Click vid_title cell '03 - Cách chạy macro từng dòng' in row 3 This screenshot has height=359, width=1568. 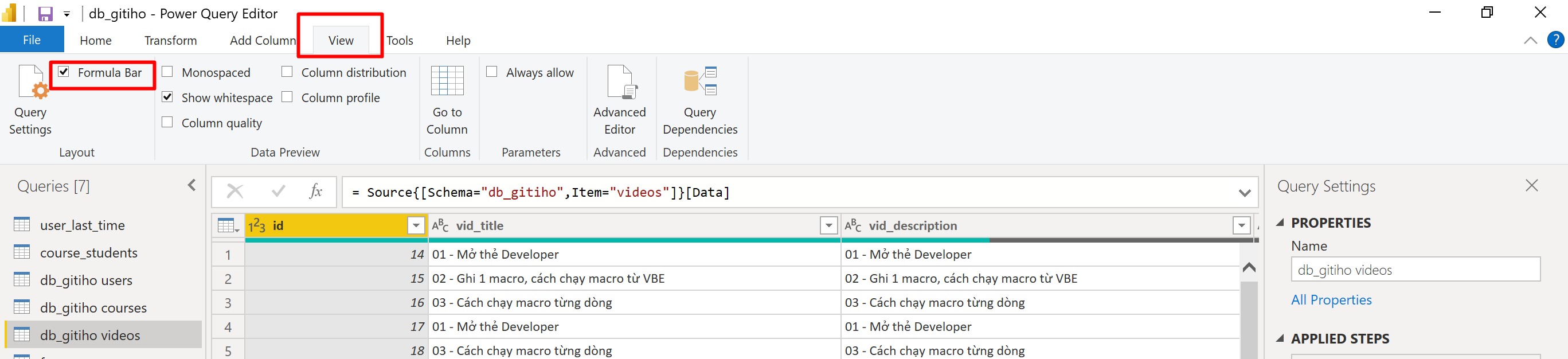[x=634, y=302]
